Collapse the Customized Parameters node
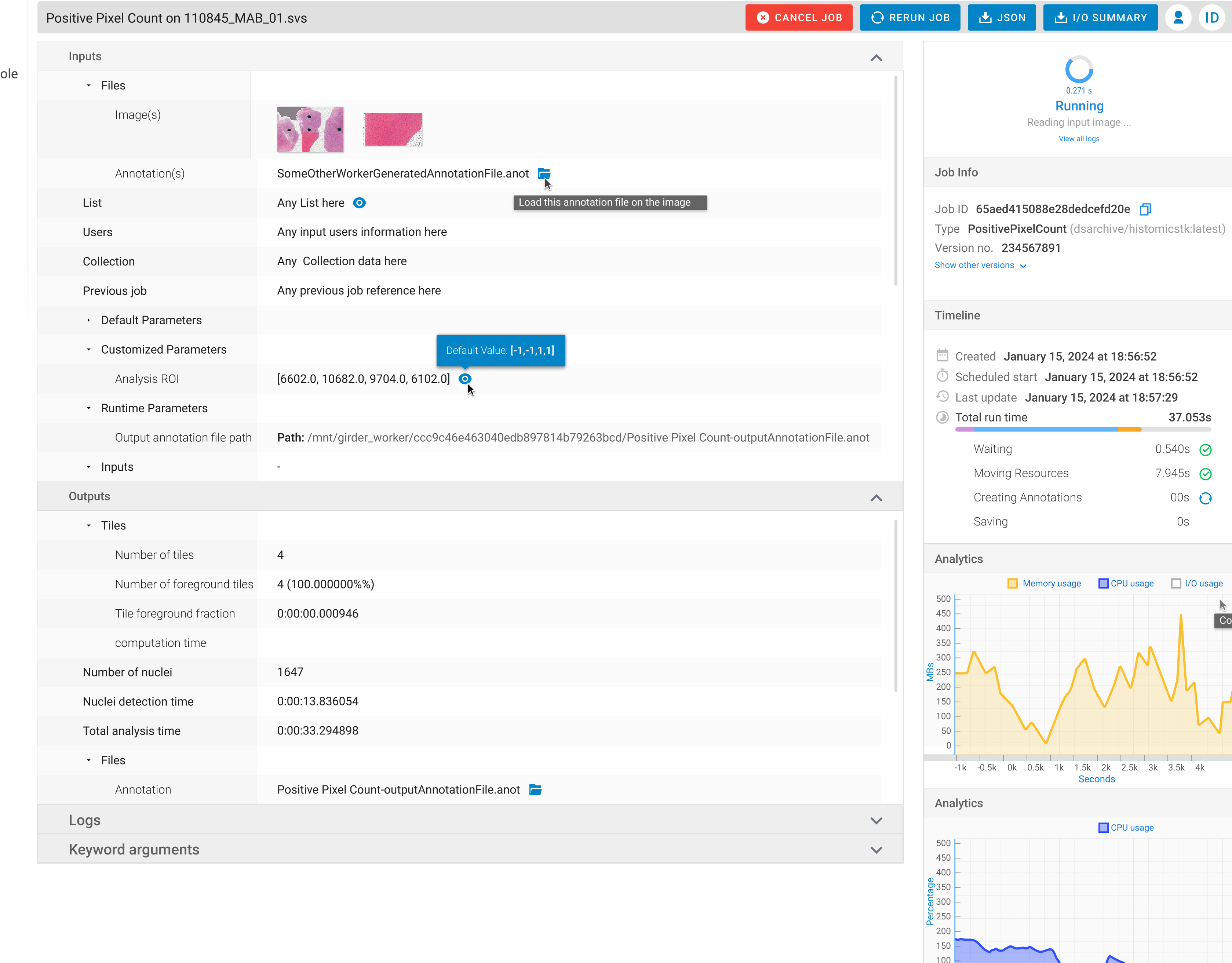Image resolution: width=1232 pixels, height=963 pixels. [x=88, y=349]
